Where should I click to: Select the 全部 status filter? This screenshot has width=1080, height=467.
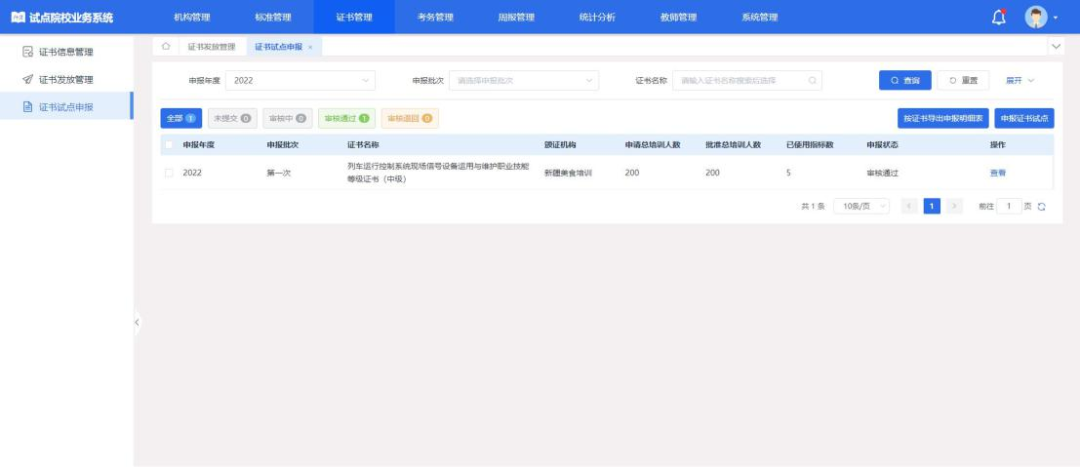(x=181, y=118)
